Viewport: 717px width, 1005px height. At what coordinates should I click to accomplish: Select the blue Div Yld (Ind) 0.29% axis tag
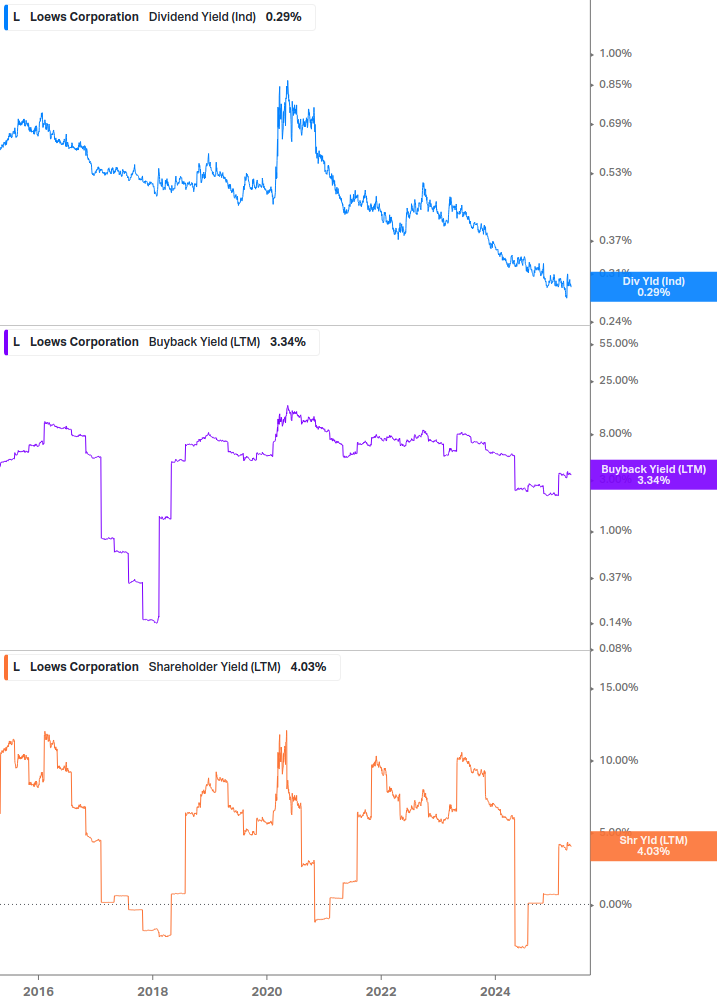coord(654,287)
